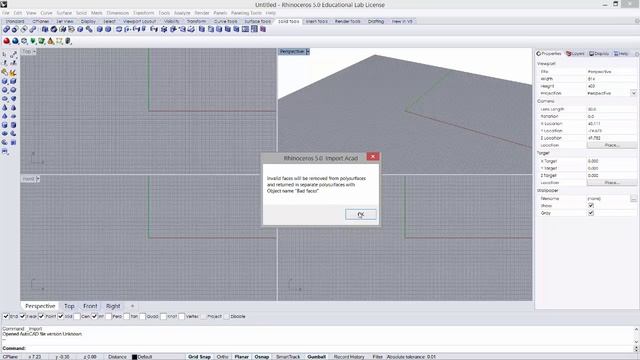Toggle the End osnap checkbox
The height and width of the screenshot is (360, 640).
tap(6, 316)
